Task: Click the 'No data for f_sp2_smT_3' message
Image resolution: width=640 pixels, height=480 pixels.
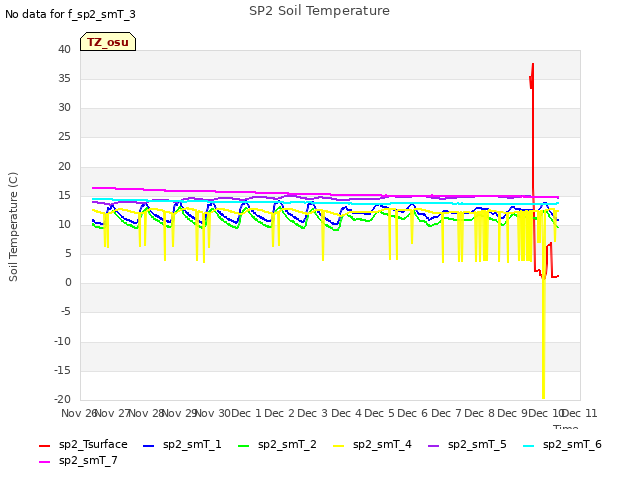Action: click(70, 14)
